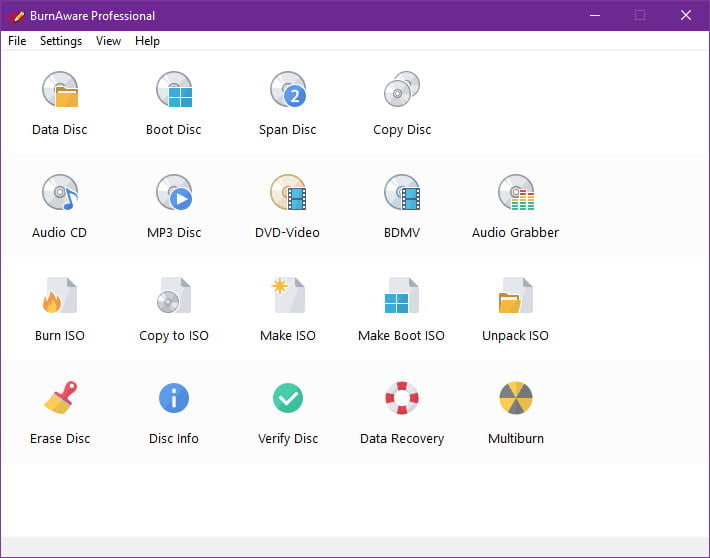Click the "Erase Disc" text label
Screen dimensions: 710x558
tap(60, 438)
